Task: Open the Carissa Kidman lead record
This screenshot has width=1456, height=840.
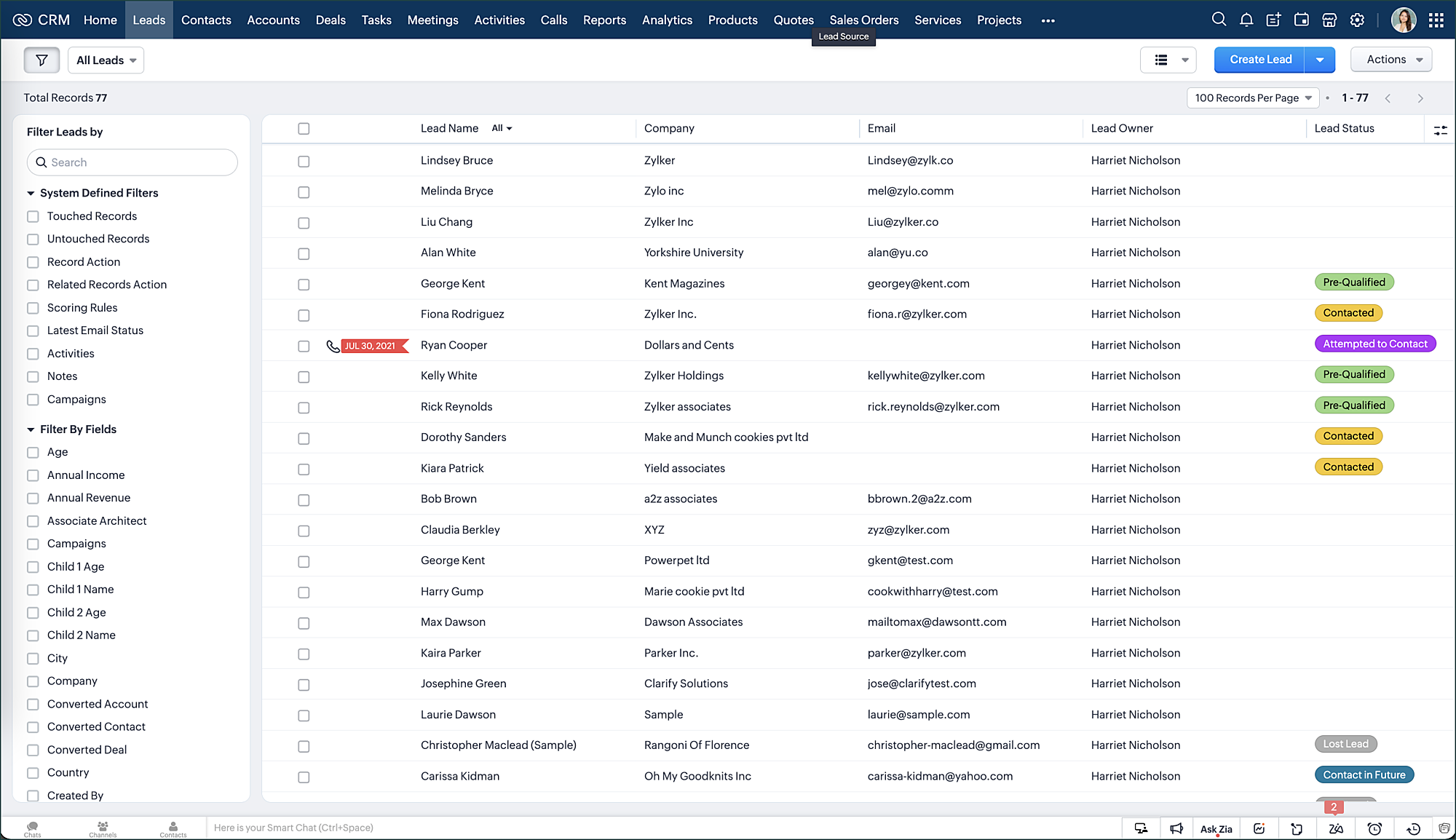Action: click(459, 776)
